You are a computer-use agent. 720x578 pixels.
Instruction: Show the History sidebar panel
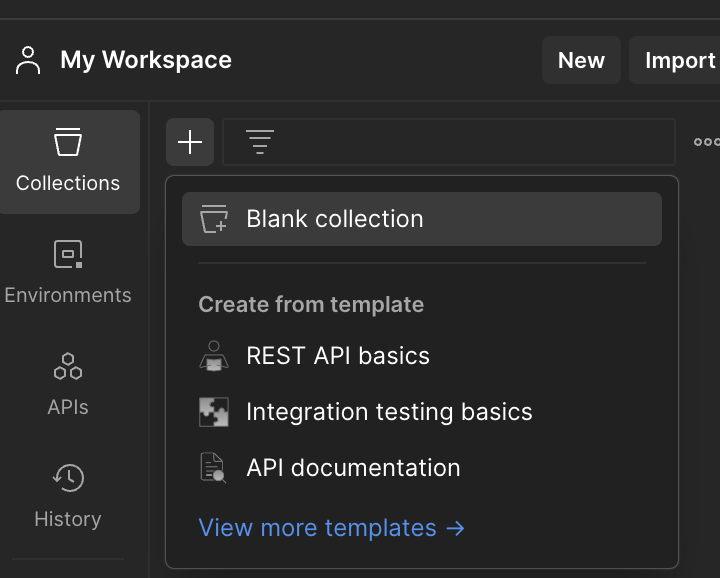(x=68, y=496)
